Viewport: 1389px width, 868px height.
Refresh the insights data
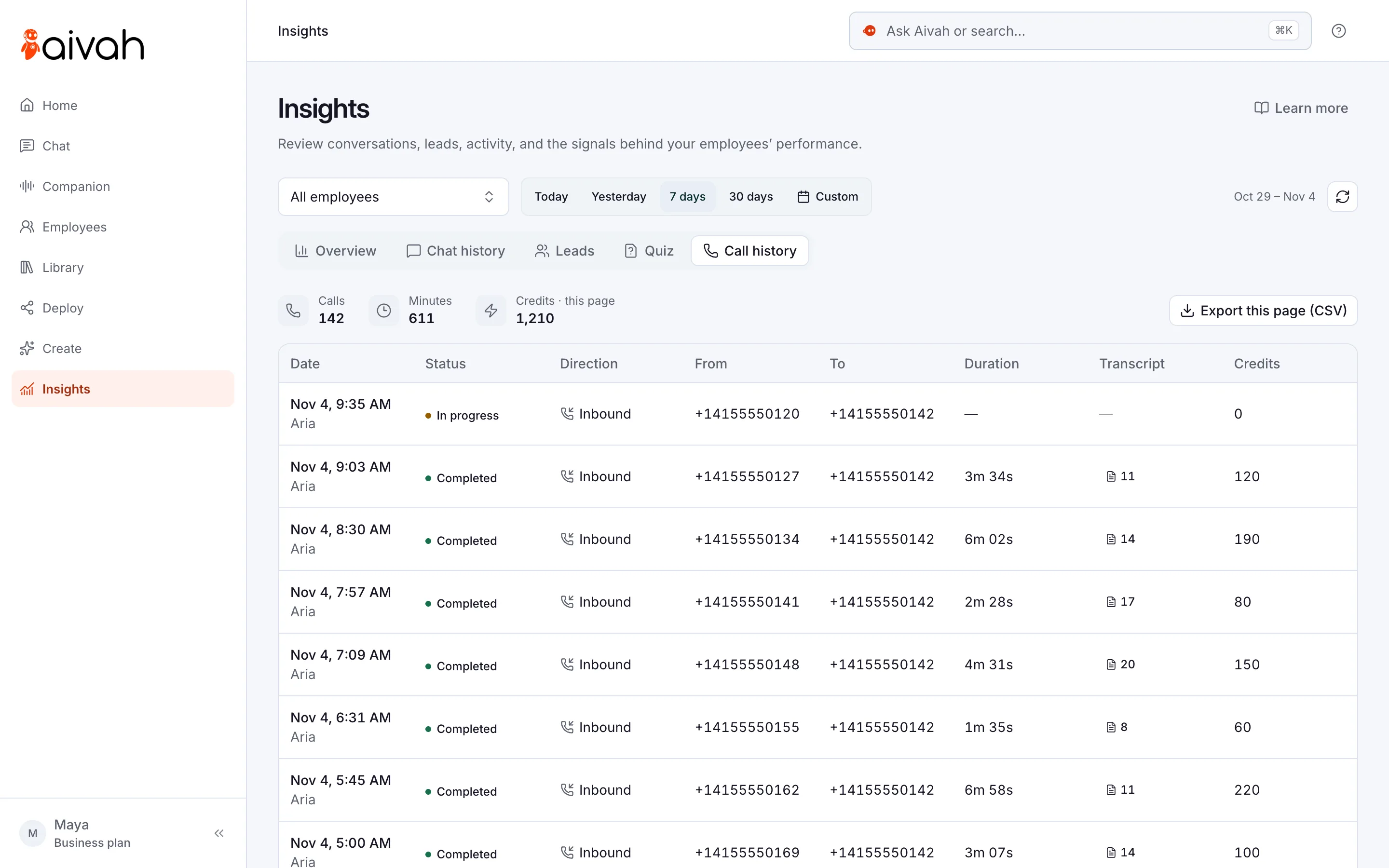tap(1343, 197)
